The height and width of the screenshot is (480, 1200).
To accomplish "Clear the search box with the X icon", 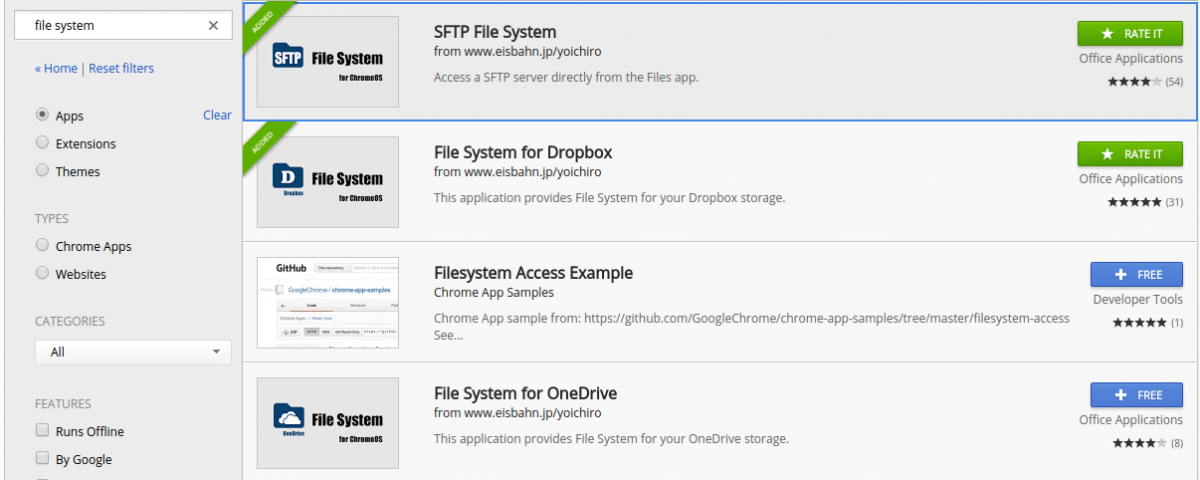I will [213, 25].
